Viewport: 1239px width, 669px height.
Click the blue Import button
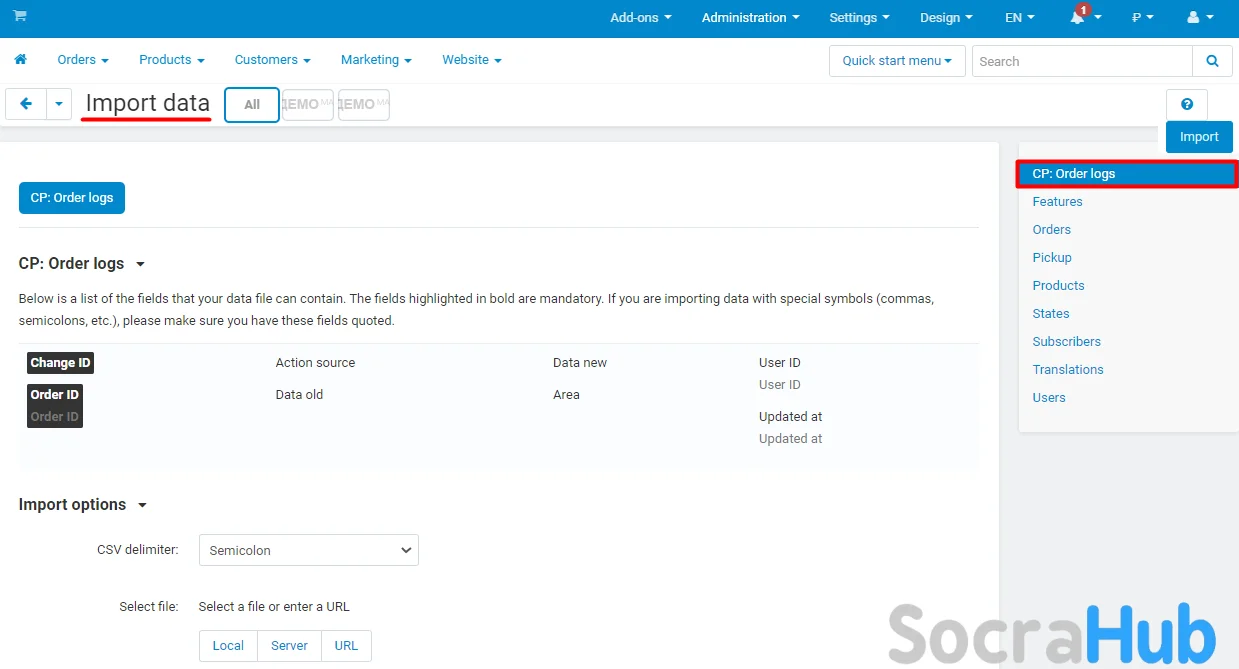[x=1199, y=137]
